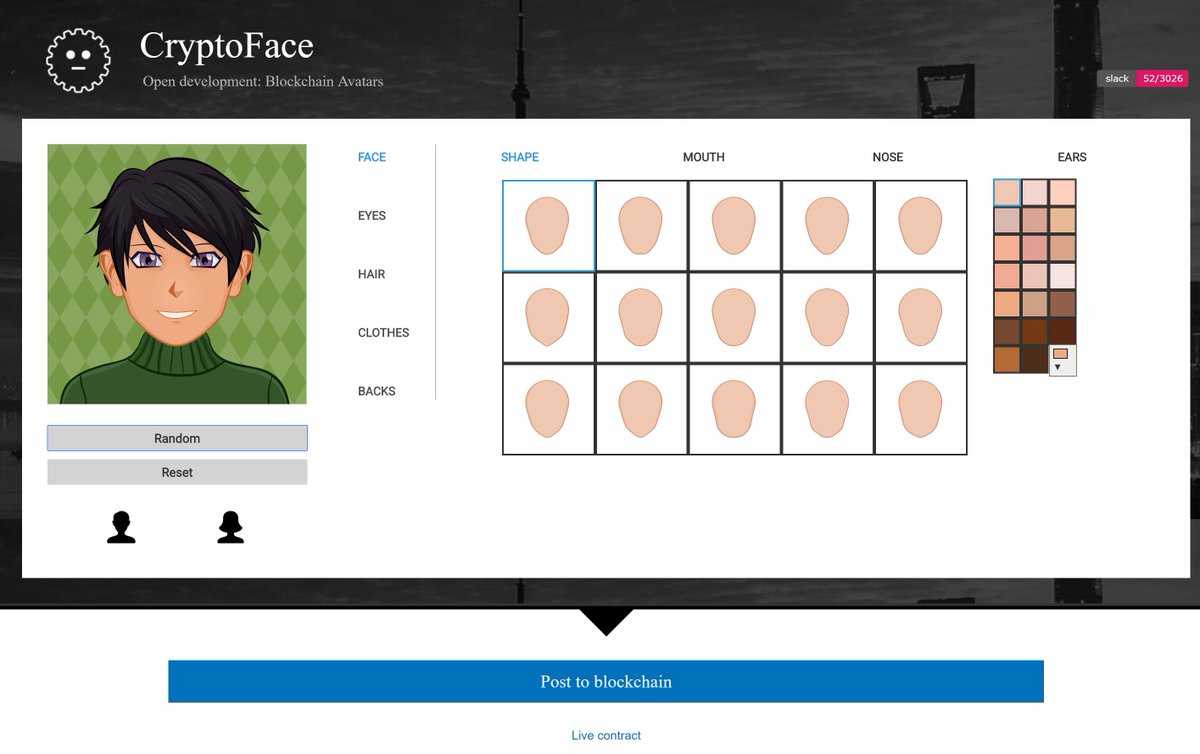Click the avatar preview image

click(177, 274)
